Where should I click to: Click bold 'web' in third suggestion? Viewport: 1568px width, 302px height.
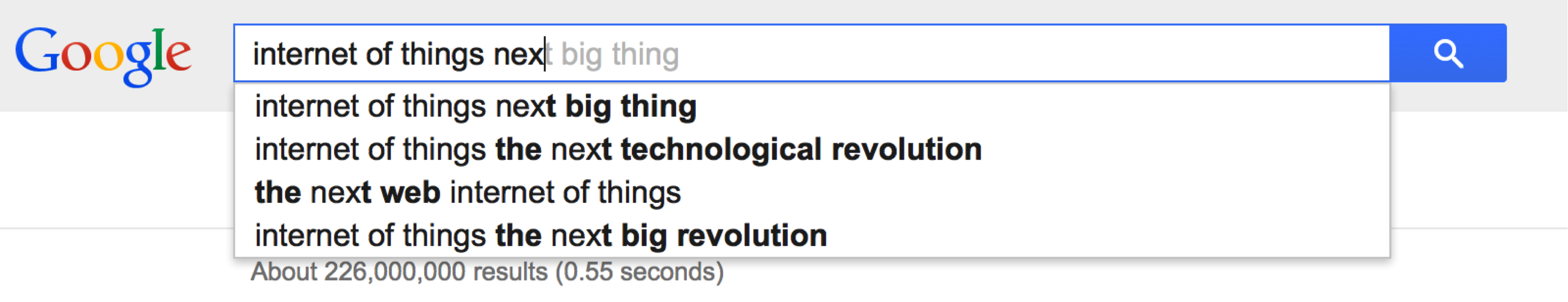(410, 192)
